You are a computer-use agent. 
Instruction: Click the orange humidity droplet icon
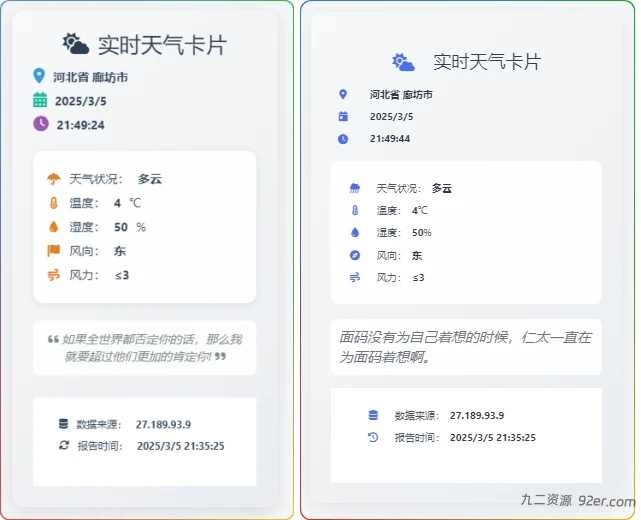[54, 227]
